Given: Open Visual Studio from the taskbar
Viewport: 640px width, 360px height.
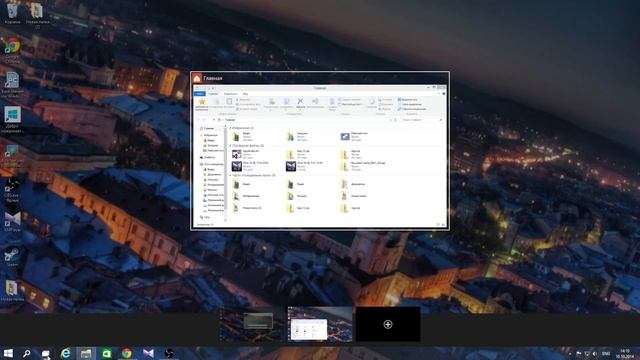Looking at the screenshot, I should tap(148, 353).
